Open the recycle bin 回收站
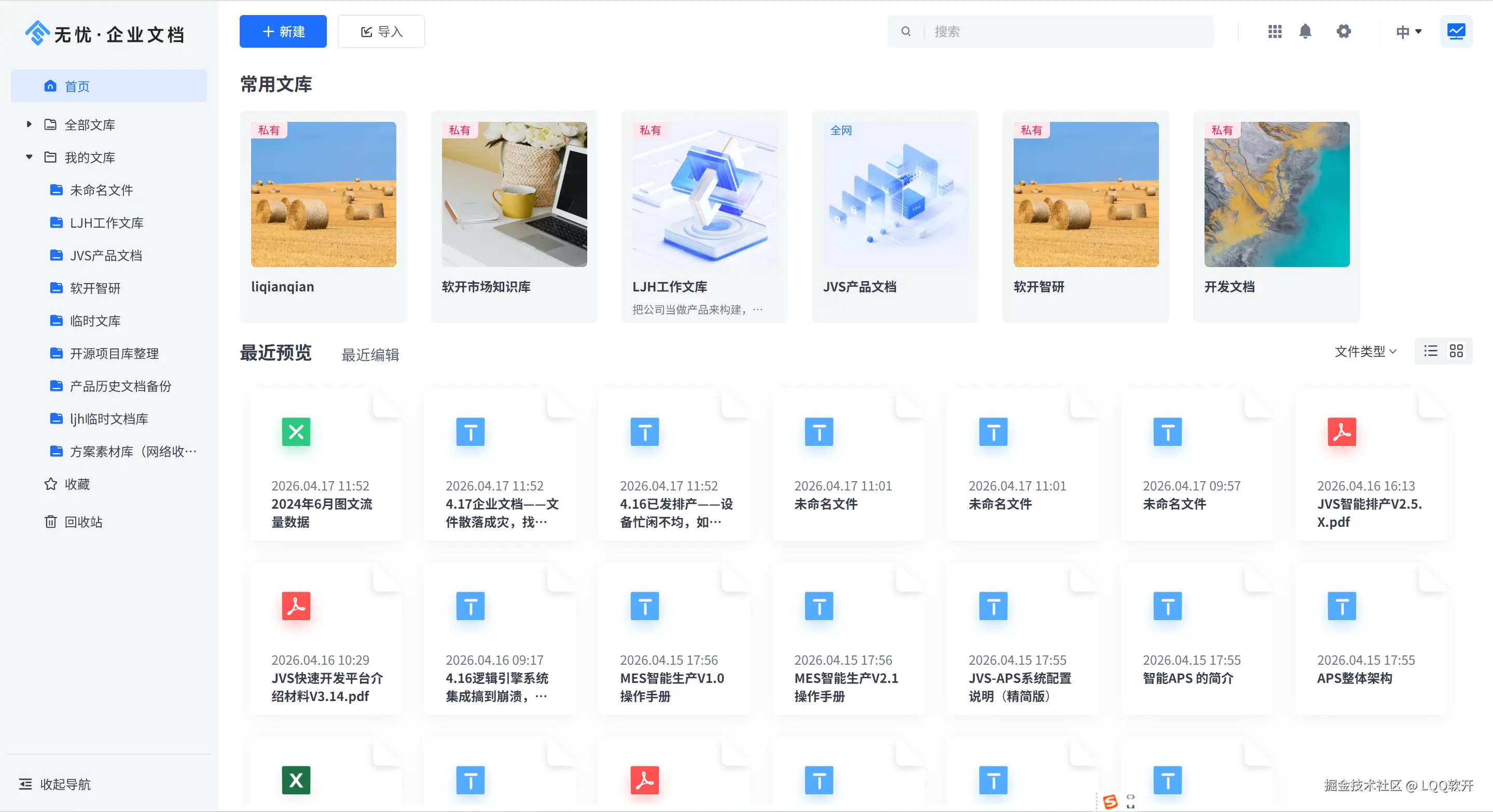Viewport: 1493px width, 812px height. 83,522
